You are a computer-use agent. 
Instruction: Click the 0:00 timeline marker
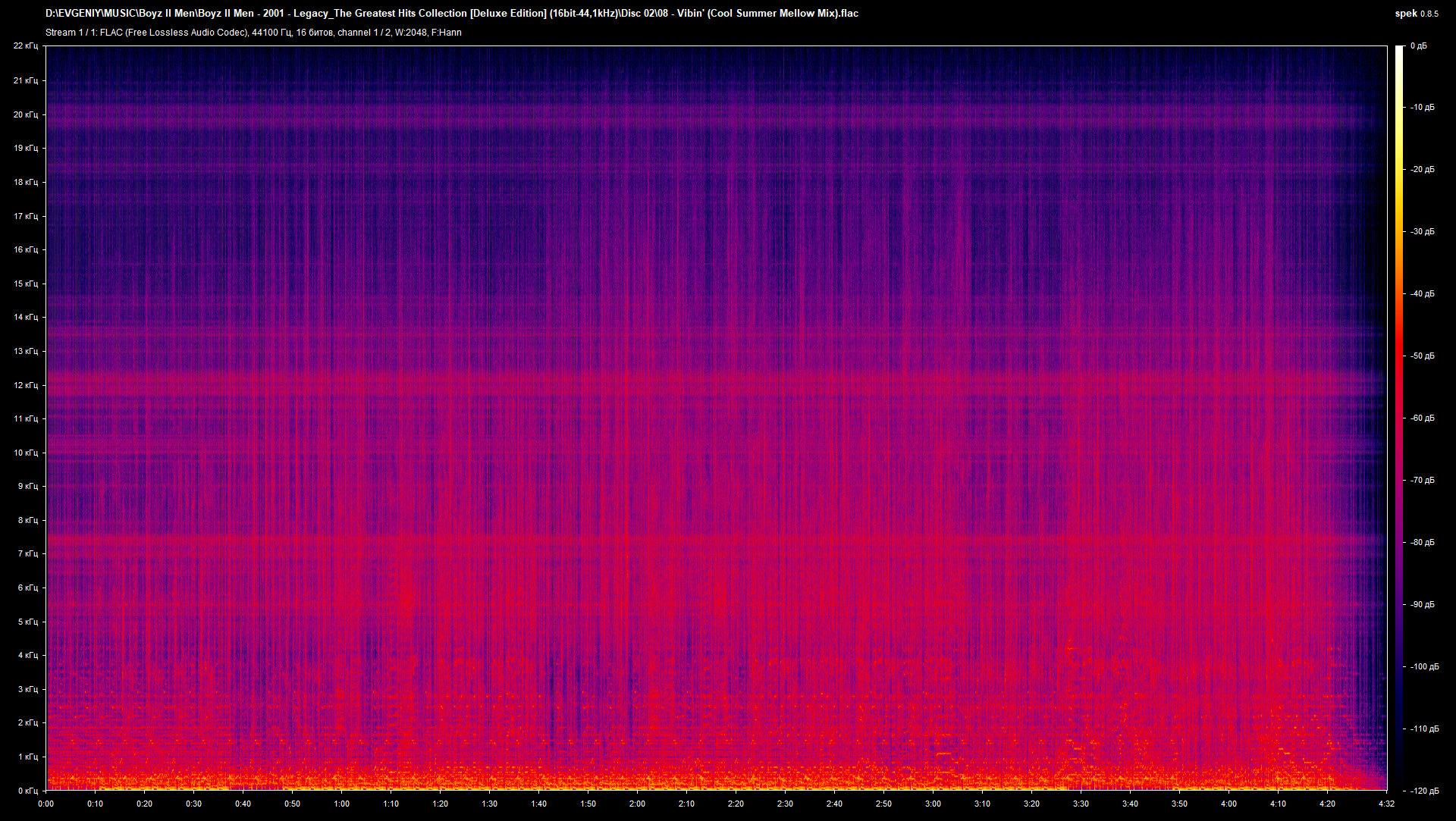[x=46, y=804]
